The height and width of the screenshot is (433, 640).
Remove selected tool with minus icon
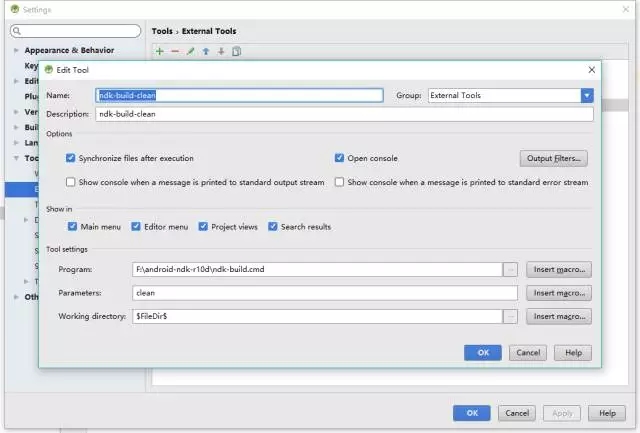175,51
